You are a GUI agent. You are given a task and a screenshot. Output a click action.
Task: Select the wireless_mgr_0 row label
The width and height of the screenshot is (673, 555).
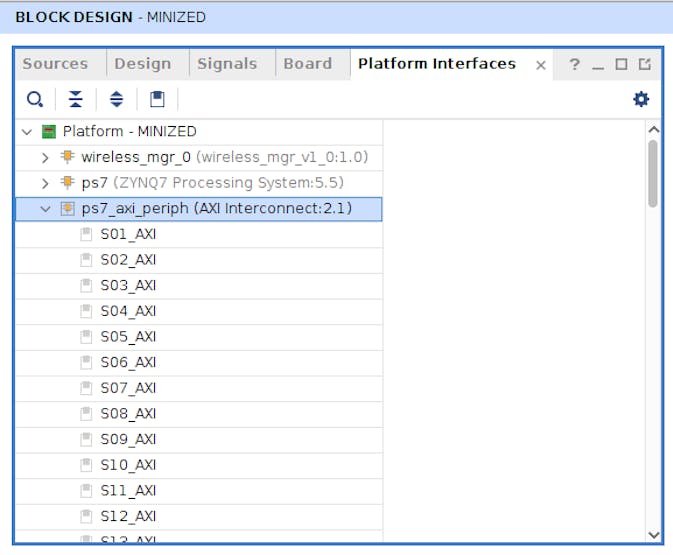point(224,157)
